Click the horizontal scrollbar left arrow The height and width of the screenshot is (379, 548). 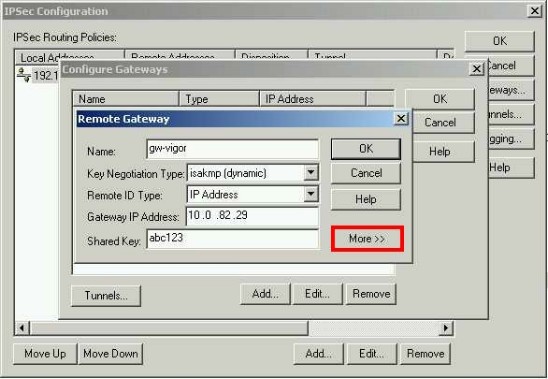[x=22, y=328]
